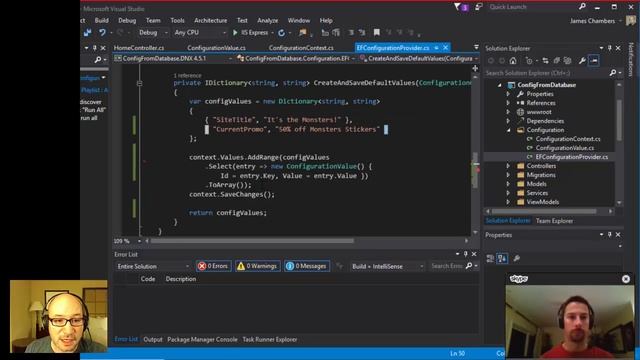
Task: Pin the Solution Explorer panel
Action: coord(609,48)
